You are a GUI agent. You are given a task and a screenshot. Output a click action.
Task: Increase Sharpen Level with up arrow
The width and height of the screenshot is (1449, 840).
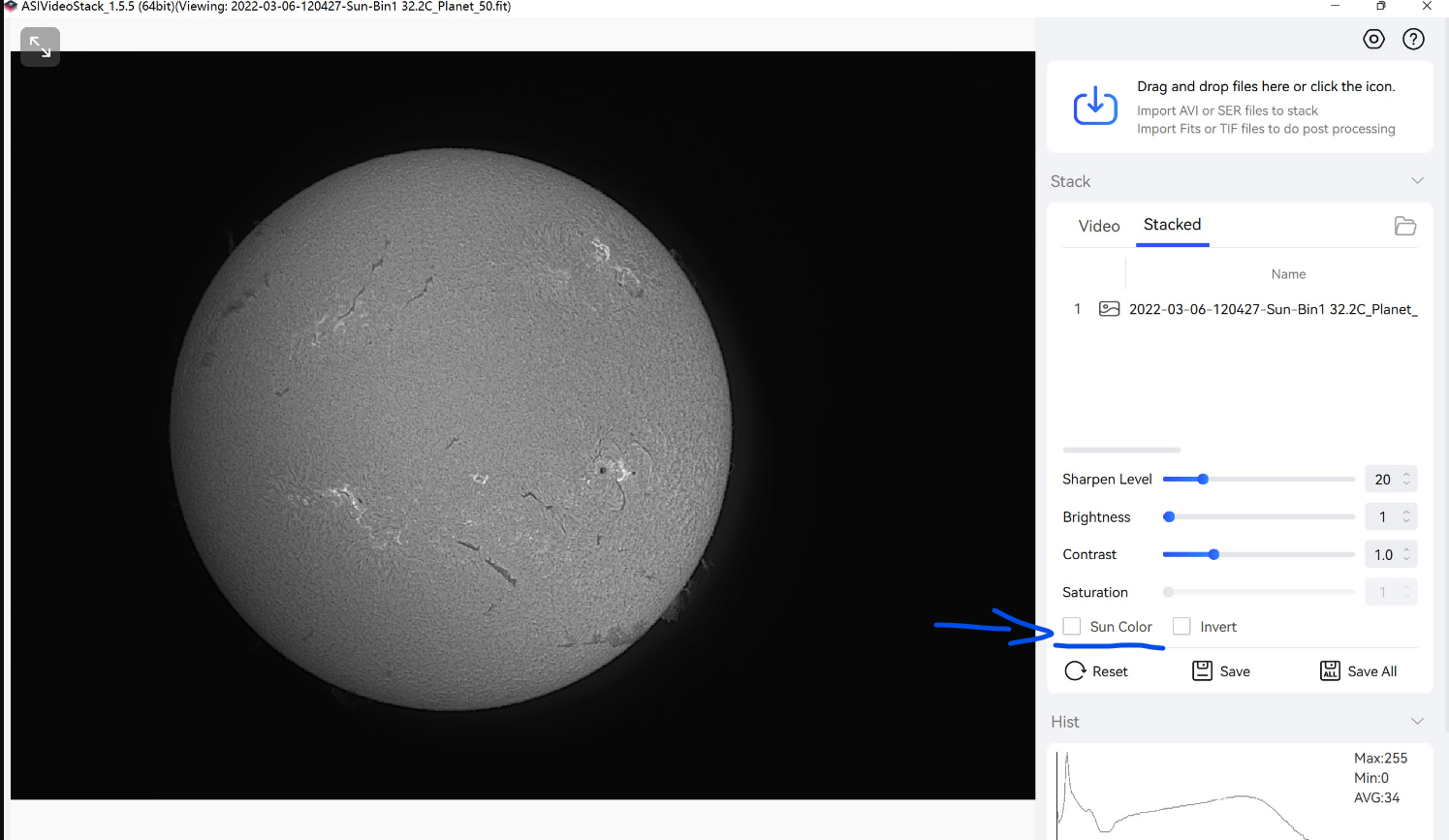coord(1406,474)
